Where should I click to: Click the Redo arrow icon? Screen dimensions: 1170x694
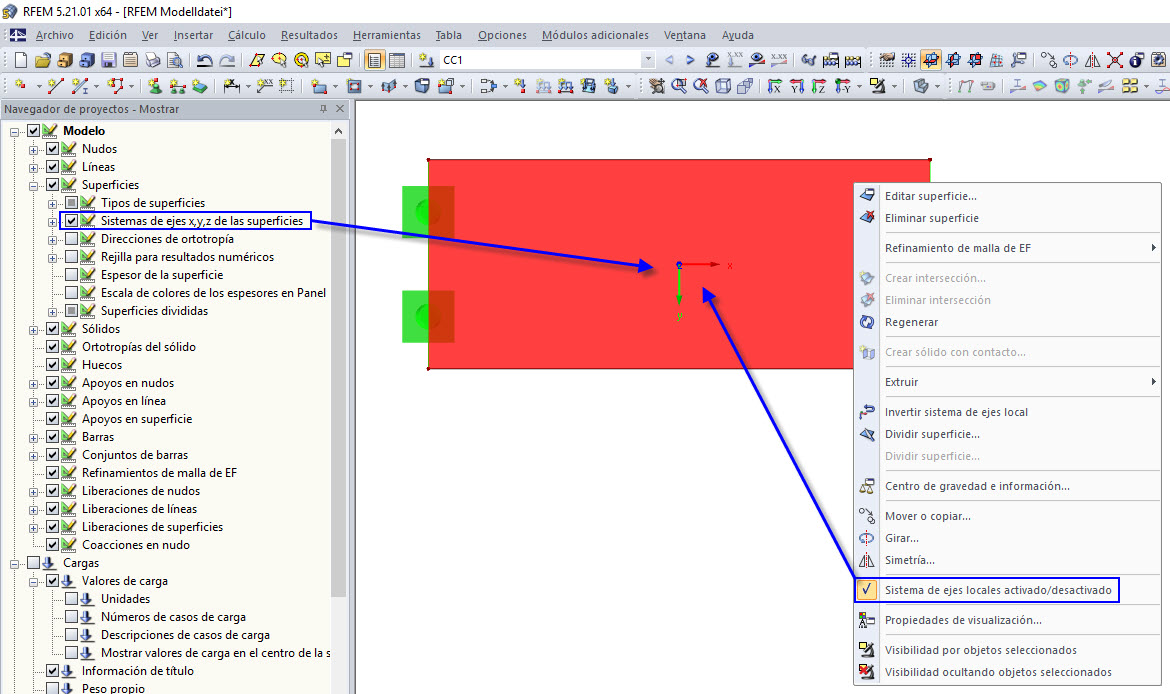pos(227,60)
